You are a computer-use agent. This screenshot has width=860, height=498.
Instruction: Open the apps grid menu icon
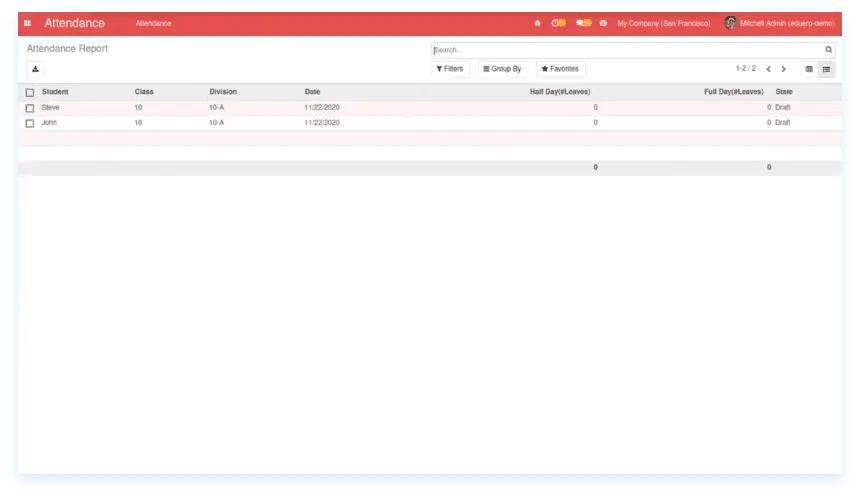27,23
